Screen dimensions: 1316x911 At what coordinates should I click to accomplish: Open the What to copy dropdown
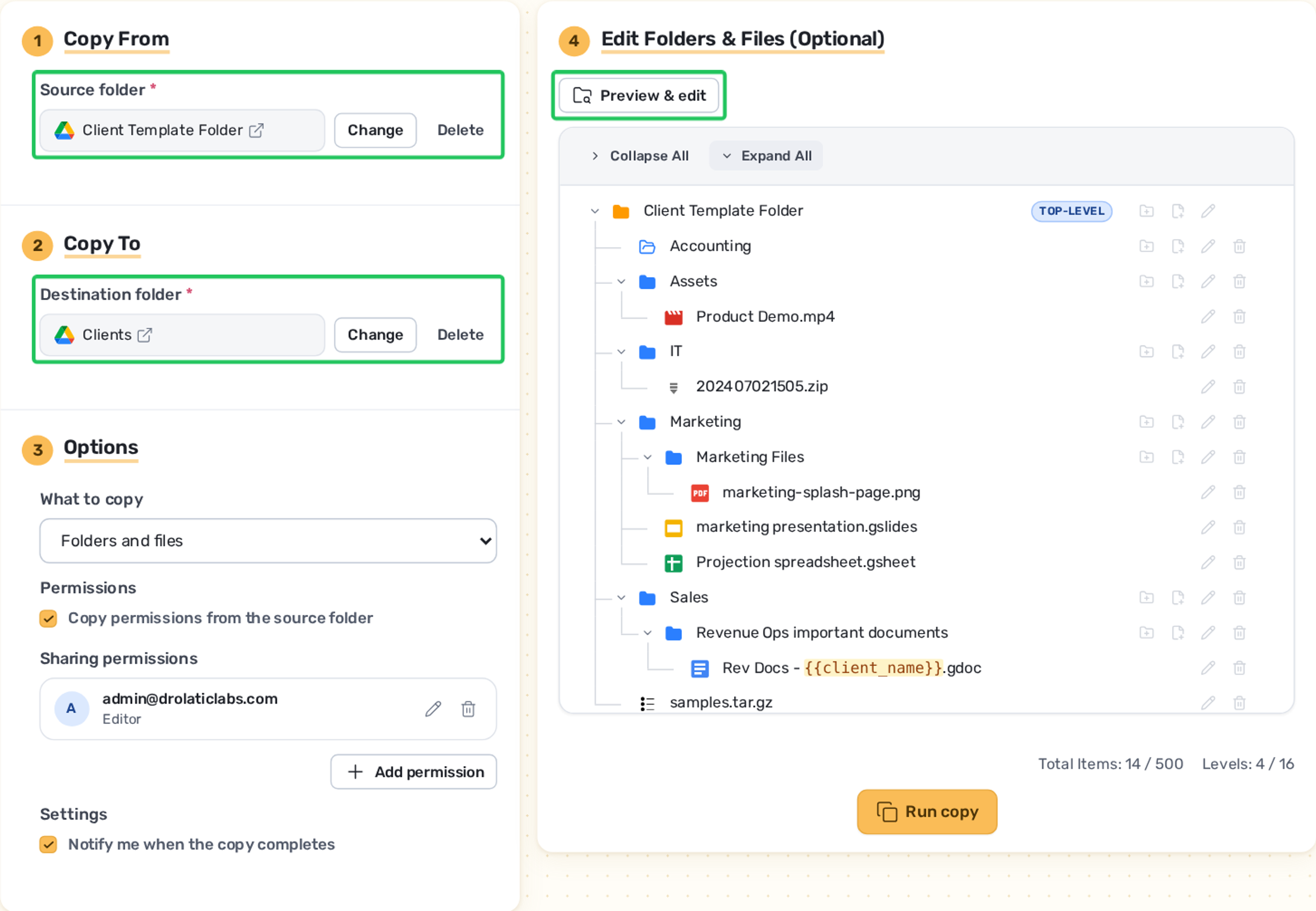pyautogui.click(x=268, y=541)
